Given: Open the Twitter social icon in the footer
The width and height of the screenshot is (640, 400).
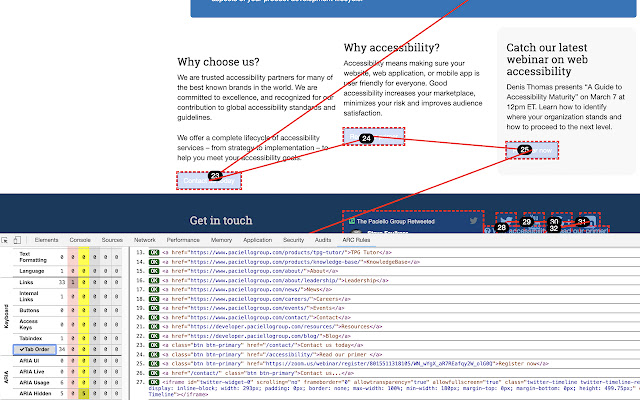Looking at the screenshot, I should click(x=506, y=220).
